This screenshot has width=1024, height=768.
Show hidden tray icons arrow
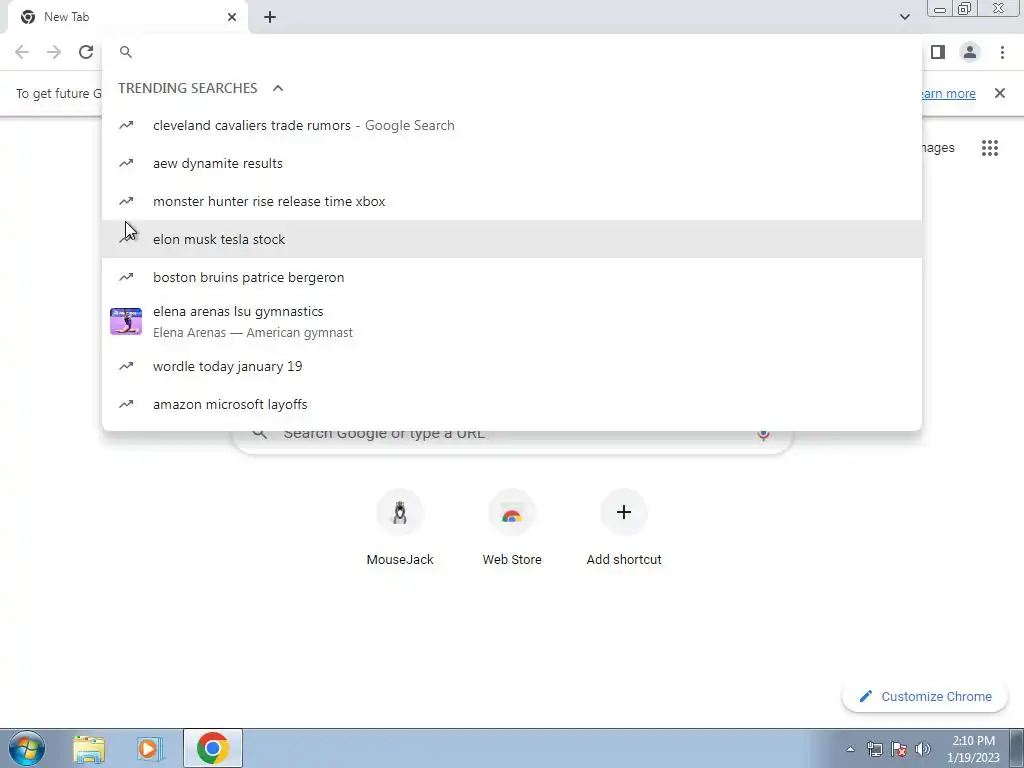coord(850,749)
